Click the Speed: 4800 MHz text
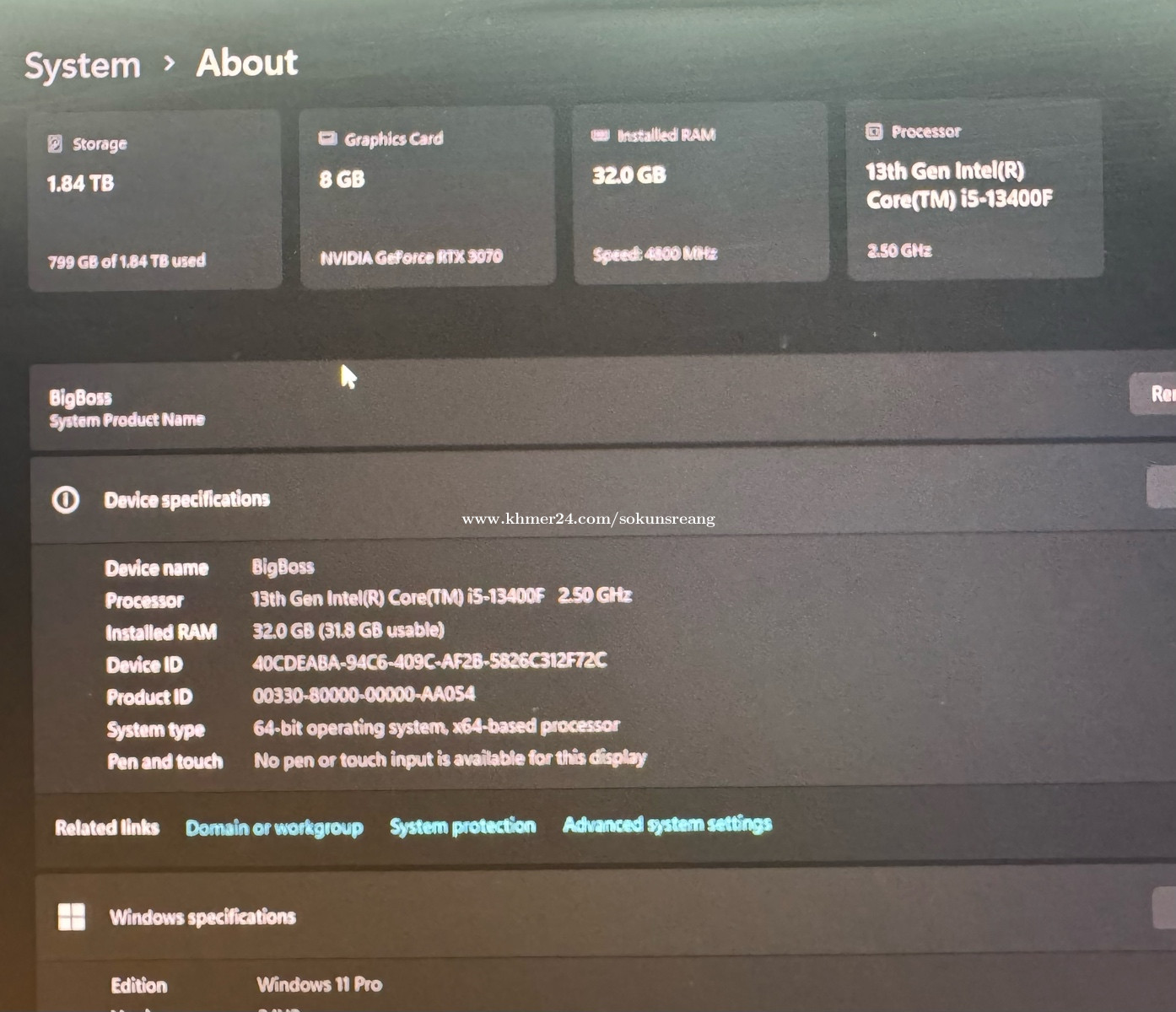Screen dimensions: 1176x1012 pos(655,253)
